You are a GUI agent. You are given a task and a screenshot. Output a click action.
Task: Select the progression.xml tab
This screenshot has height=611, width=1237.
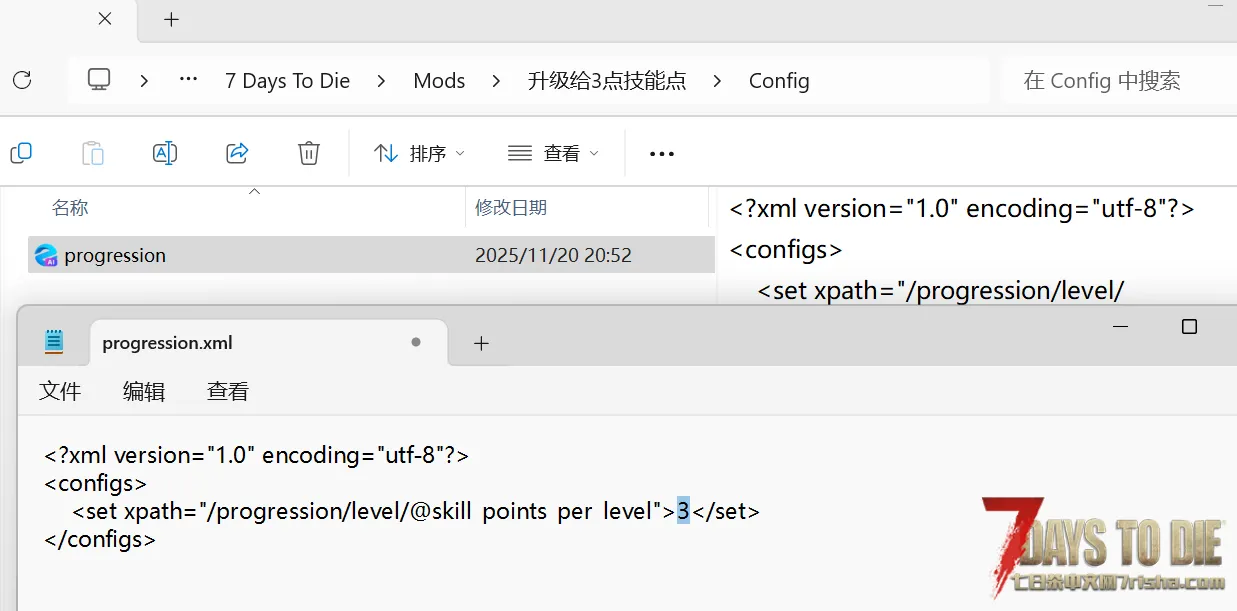(x=167, y=343)
